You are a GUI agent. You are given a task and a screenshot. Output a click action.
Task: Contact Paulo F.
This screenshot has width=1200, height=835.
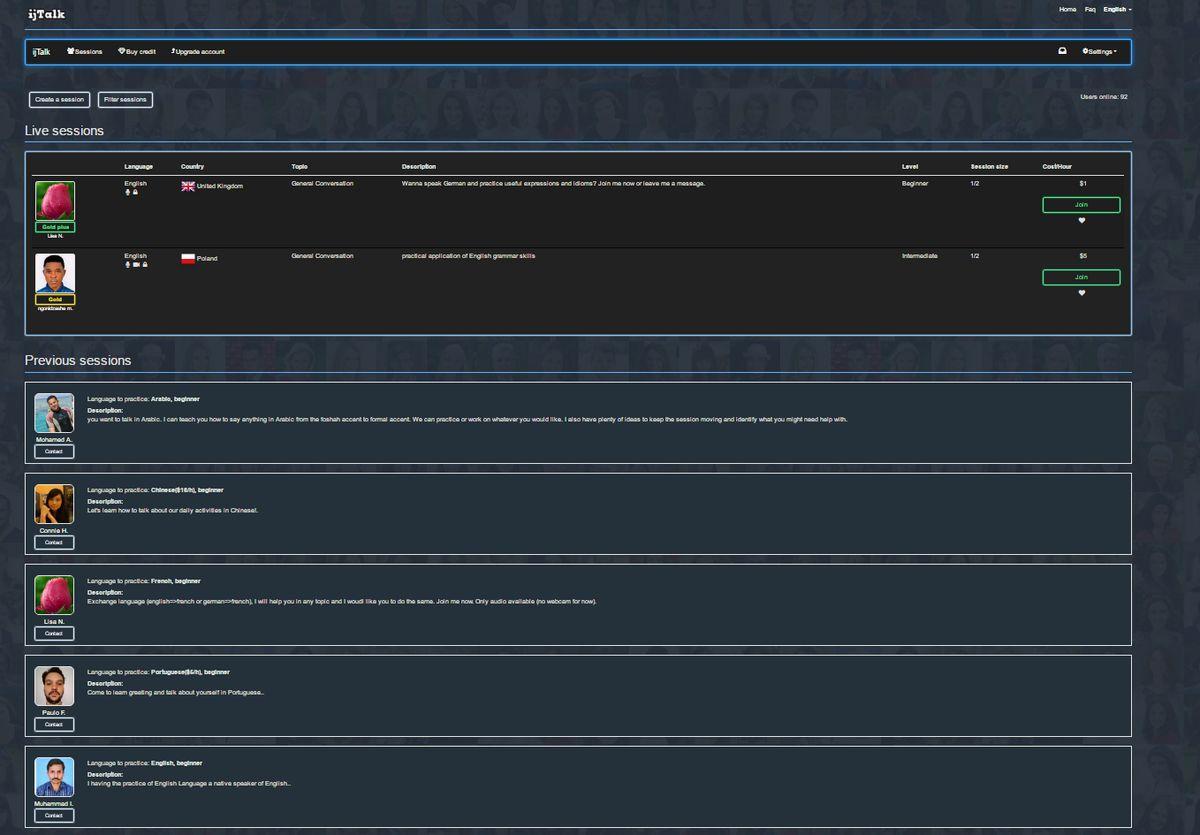(54, 724)
